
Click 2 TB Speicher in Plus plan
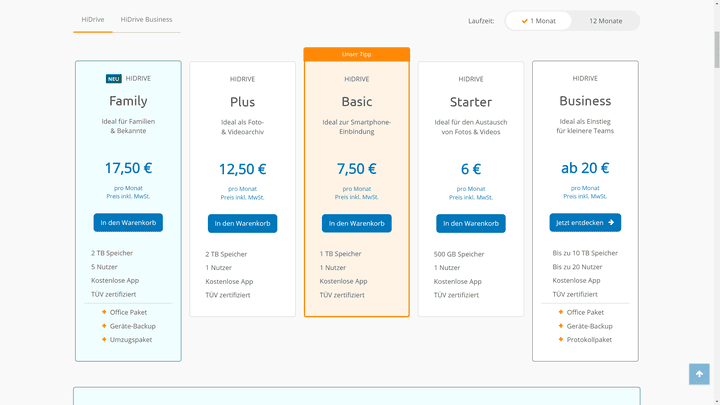click(x=226, y=254)
